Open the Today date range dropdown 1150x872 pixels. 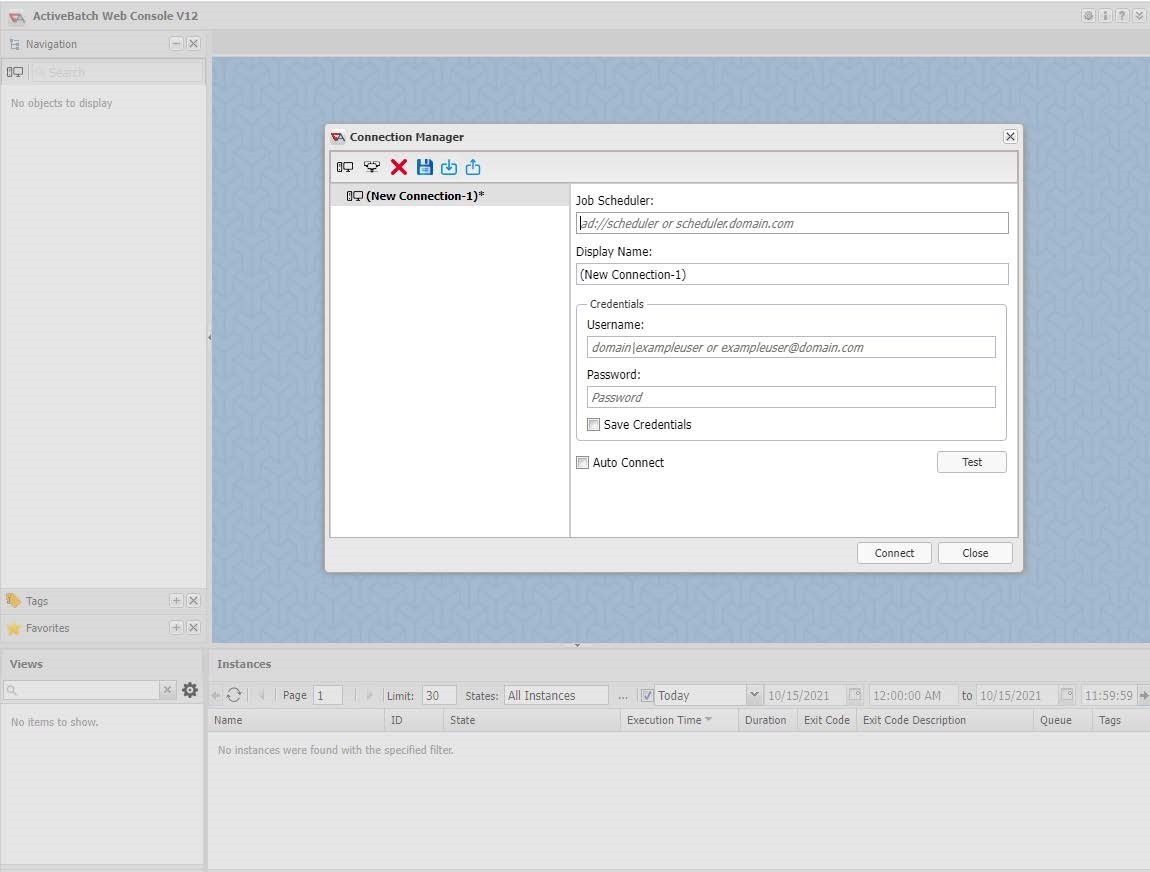coord(754,695)
